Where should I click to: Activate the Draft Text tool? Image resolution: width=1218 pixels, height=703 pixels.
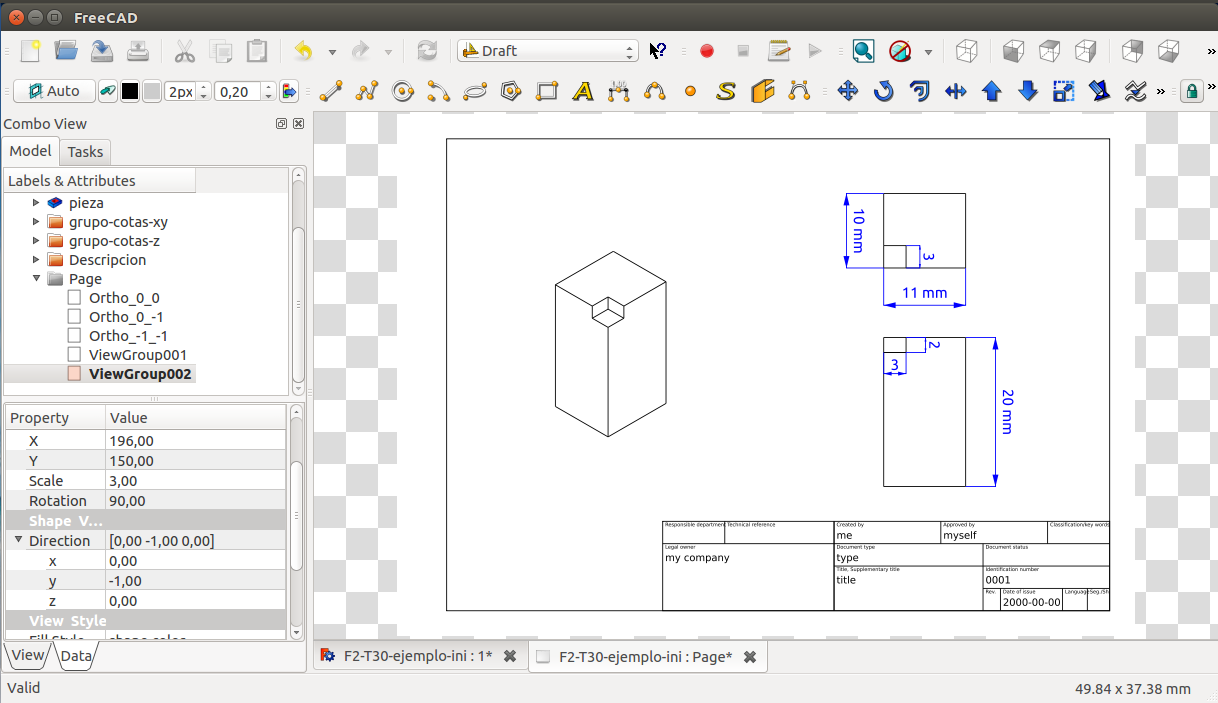pos(583,92)
